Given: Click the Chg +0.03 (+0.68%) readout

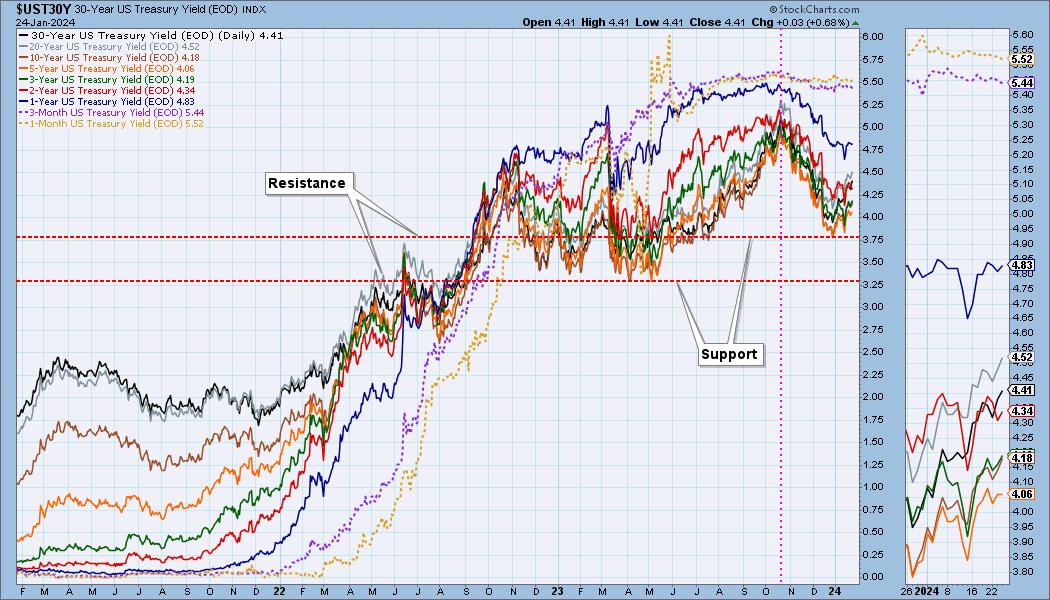Looking at the screenshot, I should pyautogui.click(x=800, y=22).
